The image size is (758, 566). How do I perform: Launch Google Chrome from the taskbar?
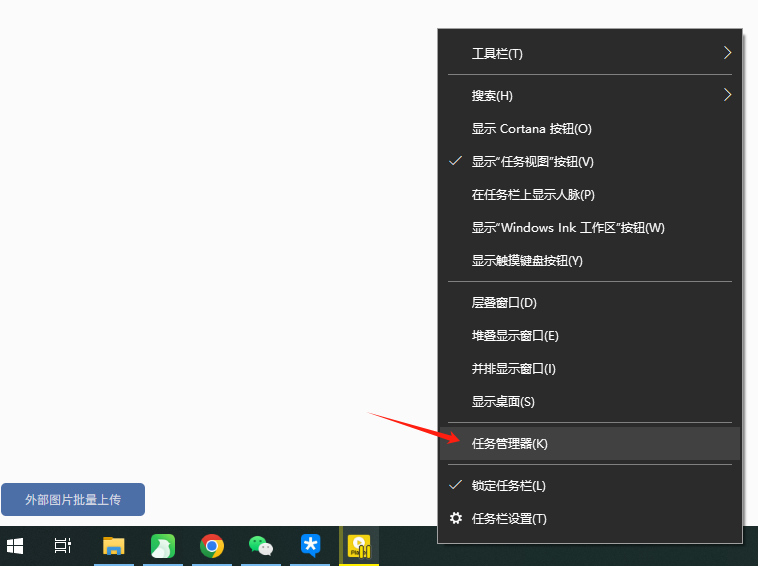tap(211, 546)
